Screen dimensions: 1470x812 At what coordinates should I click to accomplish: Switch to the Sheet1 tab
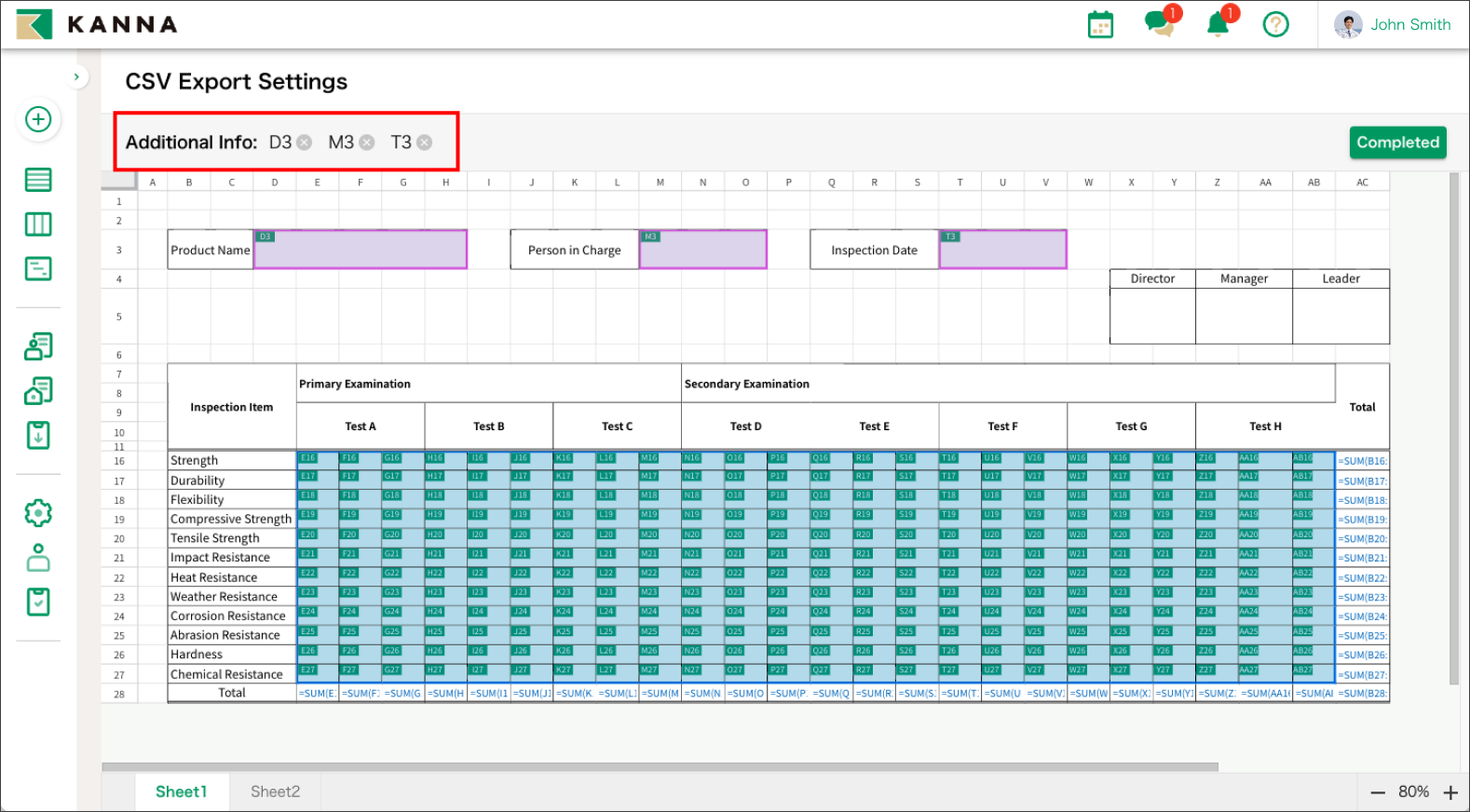point(181,792)
